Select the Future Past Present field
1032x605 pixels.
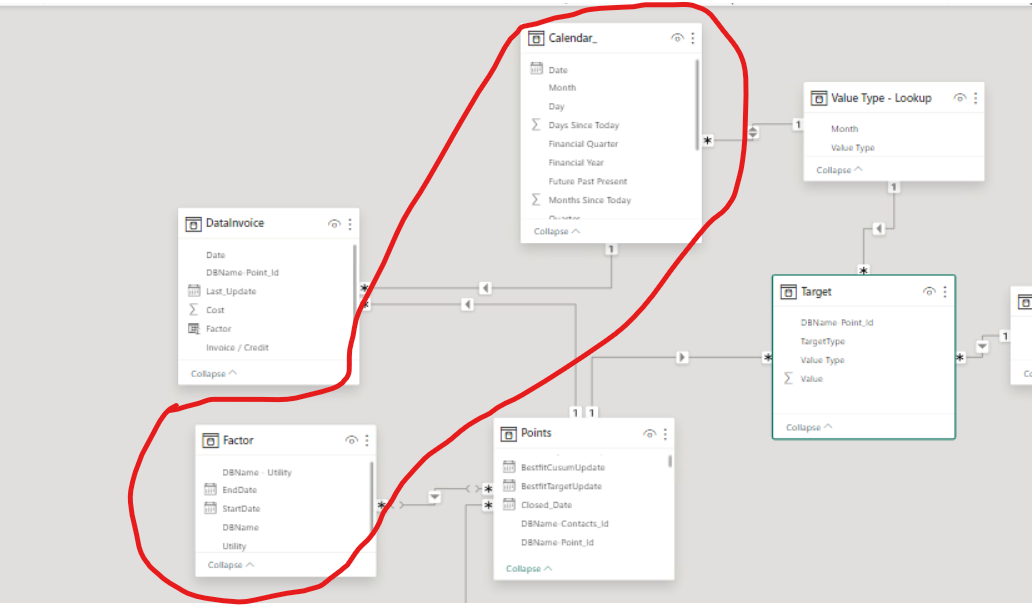(x=588, y=182)
